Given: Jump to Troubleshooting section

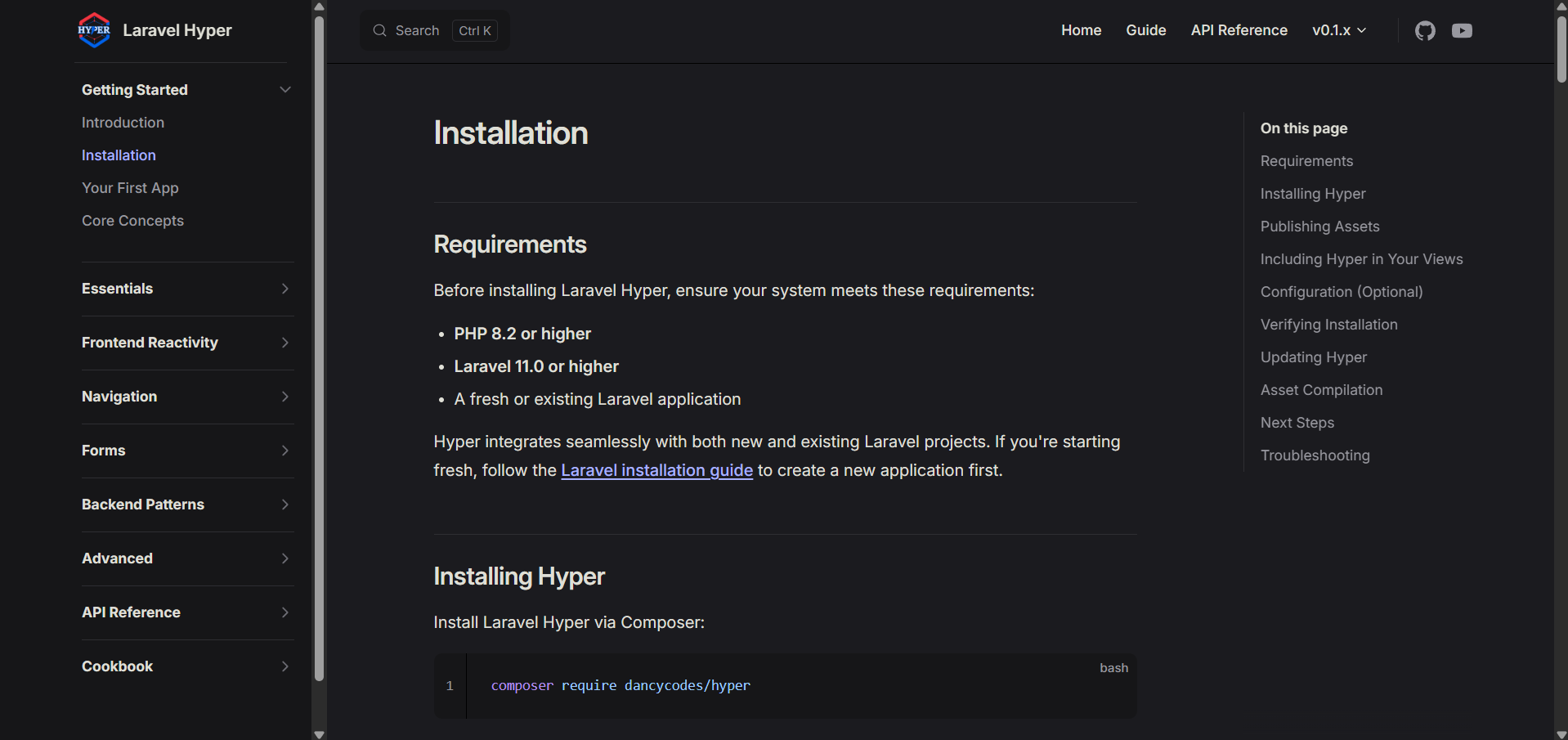Looking at the screenshot, I should click(1315, 455).
